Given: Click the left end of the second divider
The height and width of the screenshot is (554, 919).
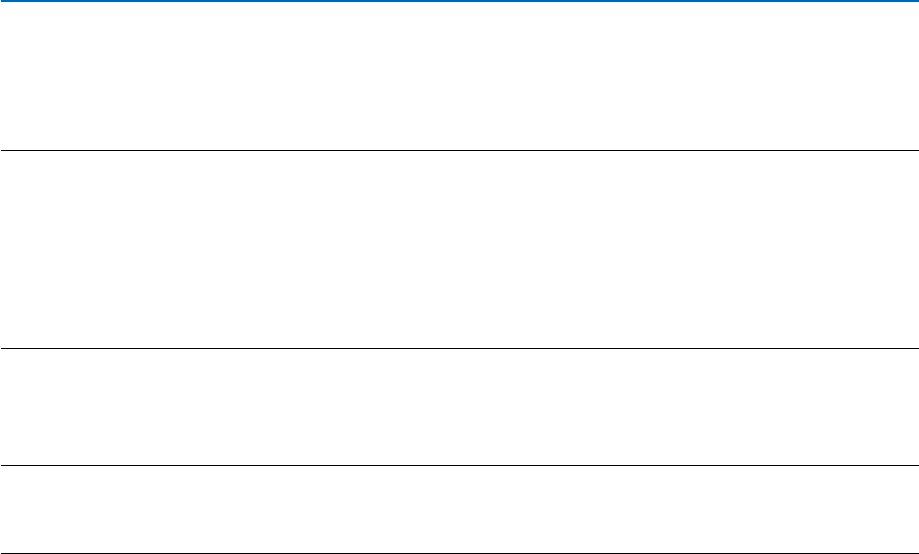Looking at the screenshot, I should (3, 348).
